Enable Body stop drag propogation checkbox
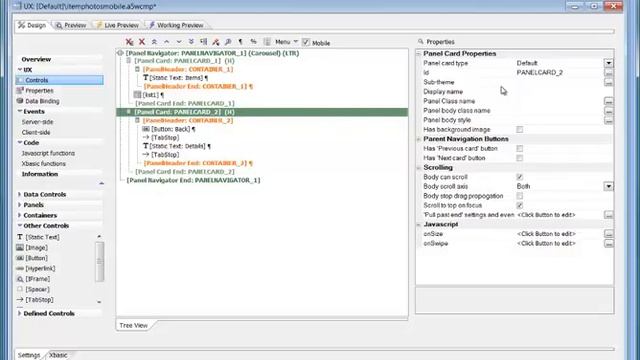The width and height of the screenshot is (640, 360). tap(520, 196)
